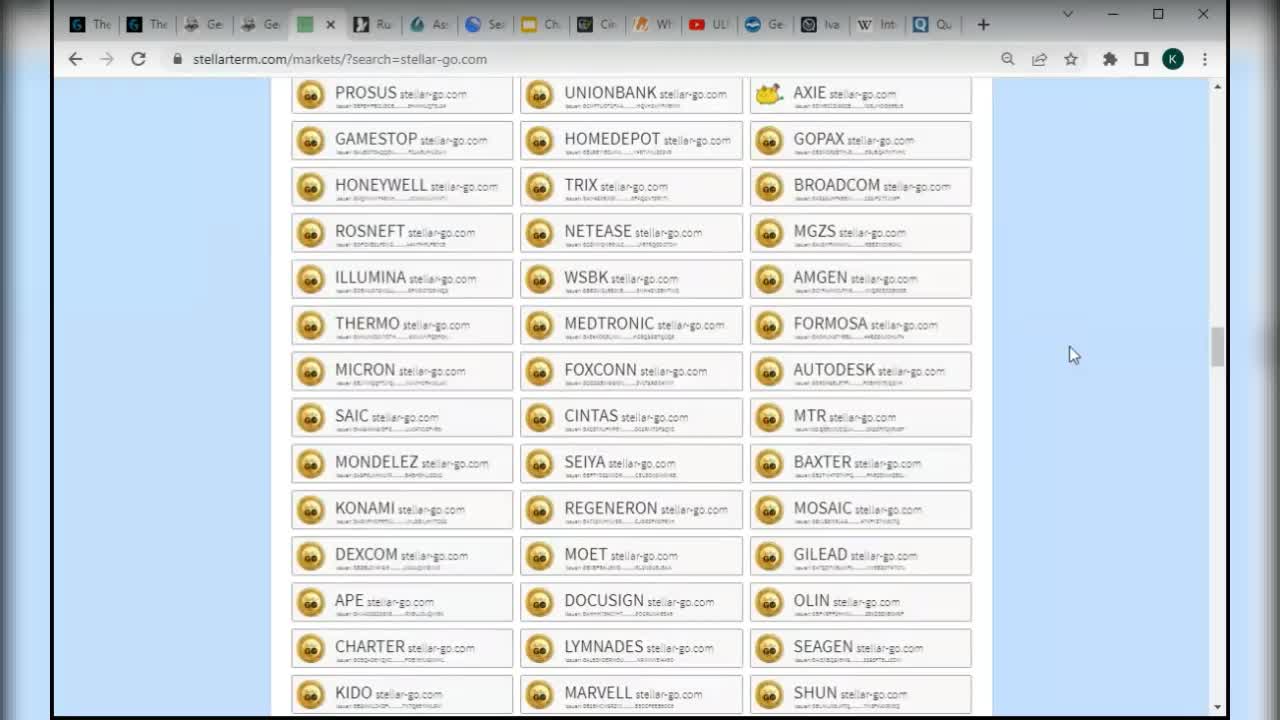
Task: Switch to the Wikipedia tab
Action: click(x=877, y=24)
